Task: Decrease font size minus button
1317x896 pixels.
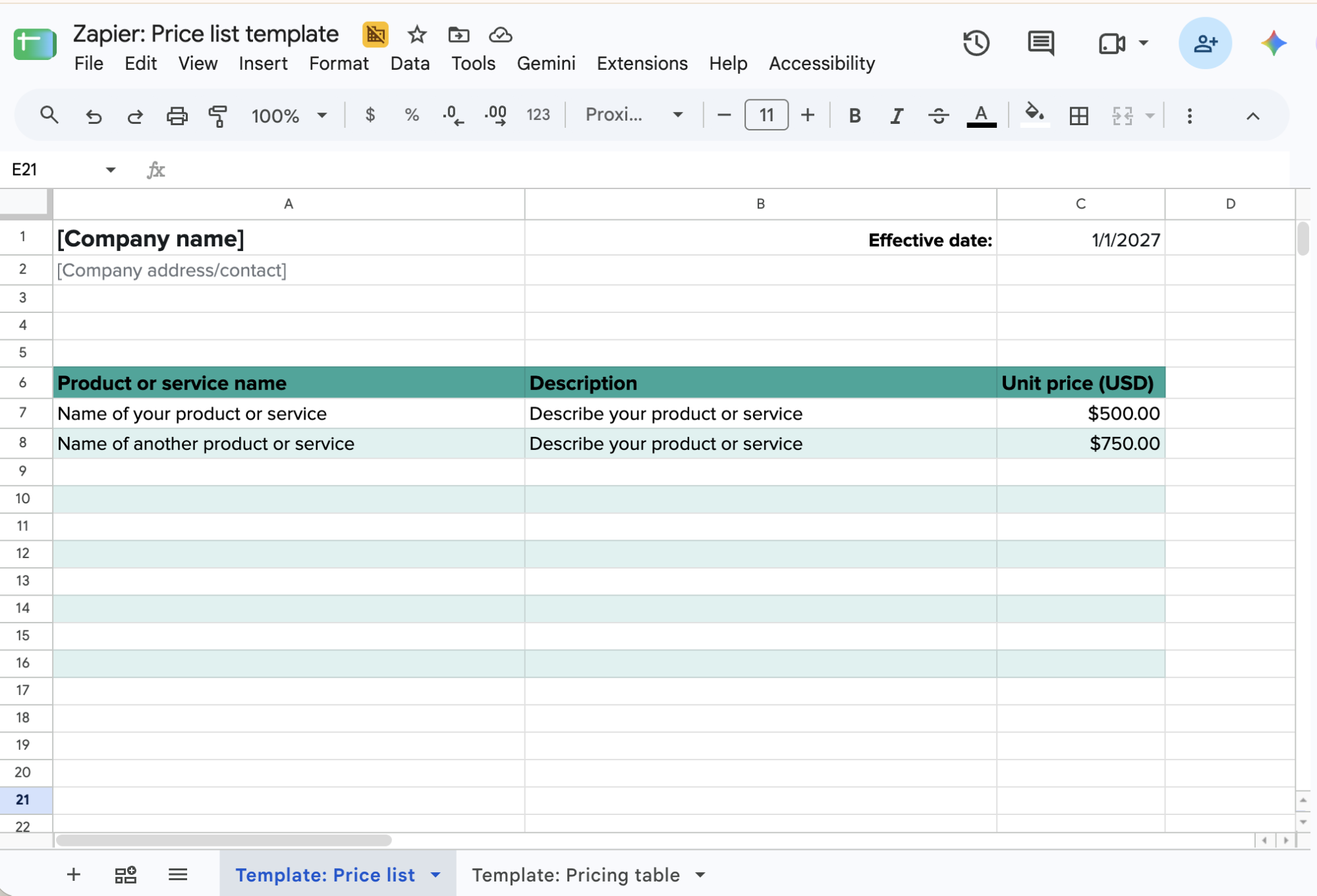Action: pyautogui.click(x=723, y=115)
